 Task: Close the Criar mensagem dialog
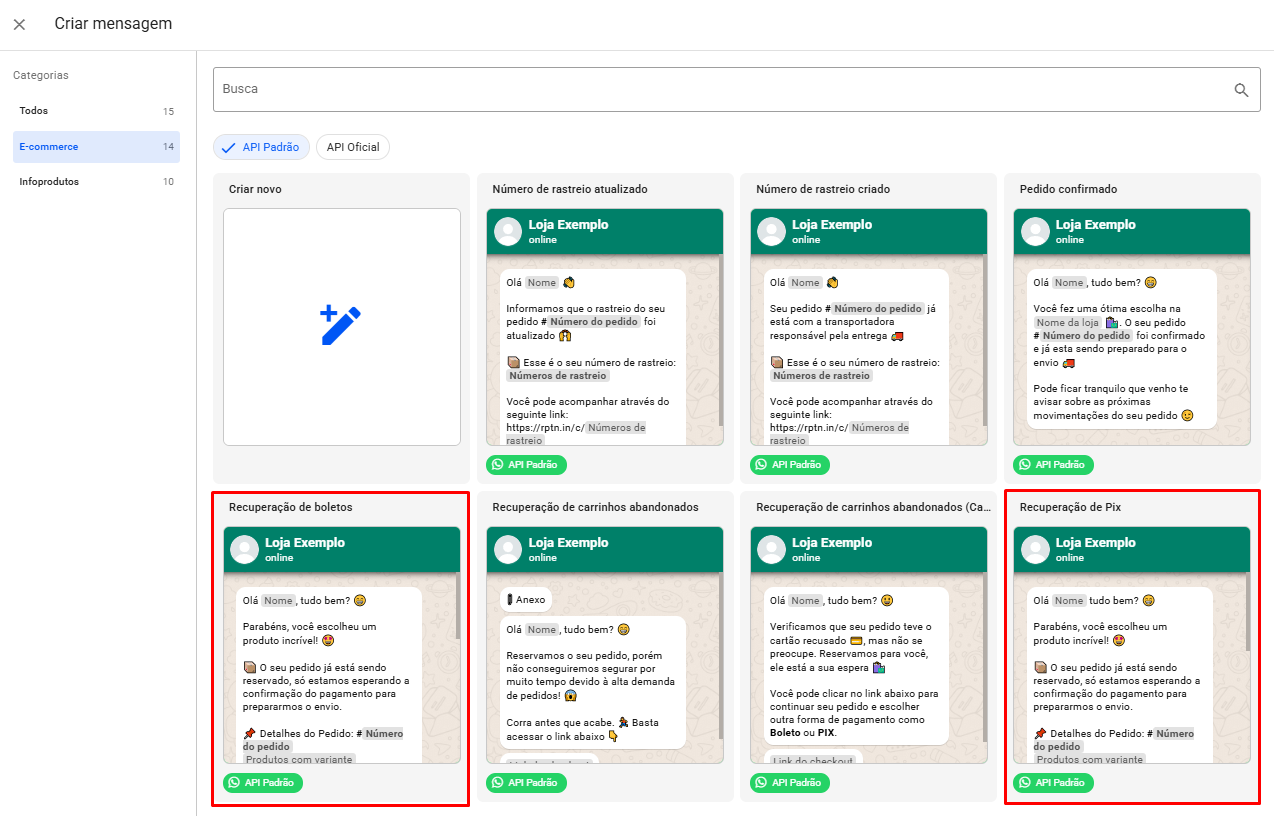coord(19,24)
